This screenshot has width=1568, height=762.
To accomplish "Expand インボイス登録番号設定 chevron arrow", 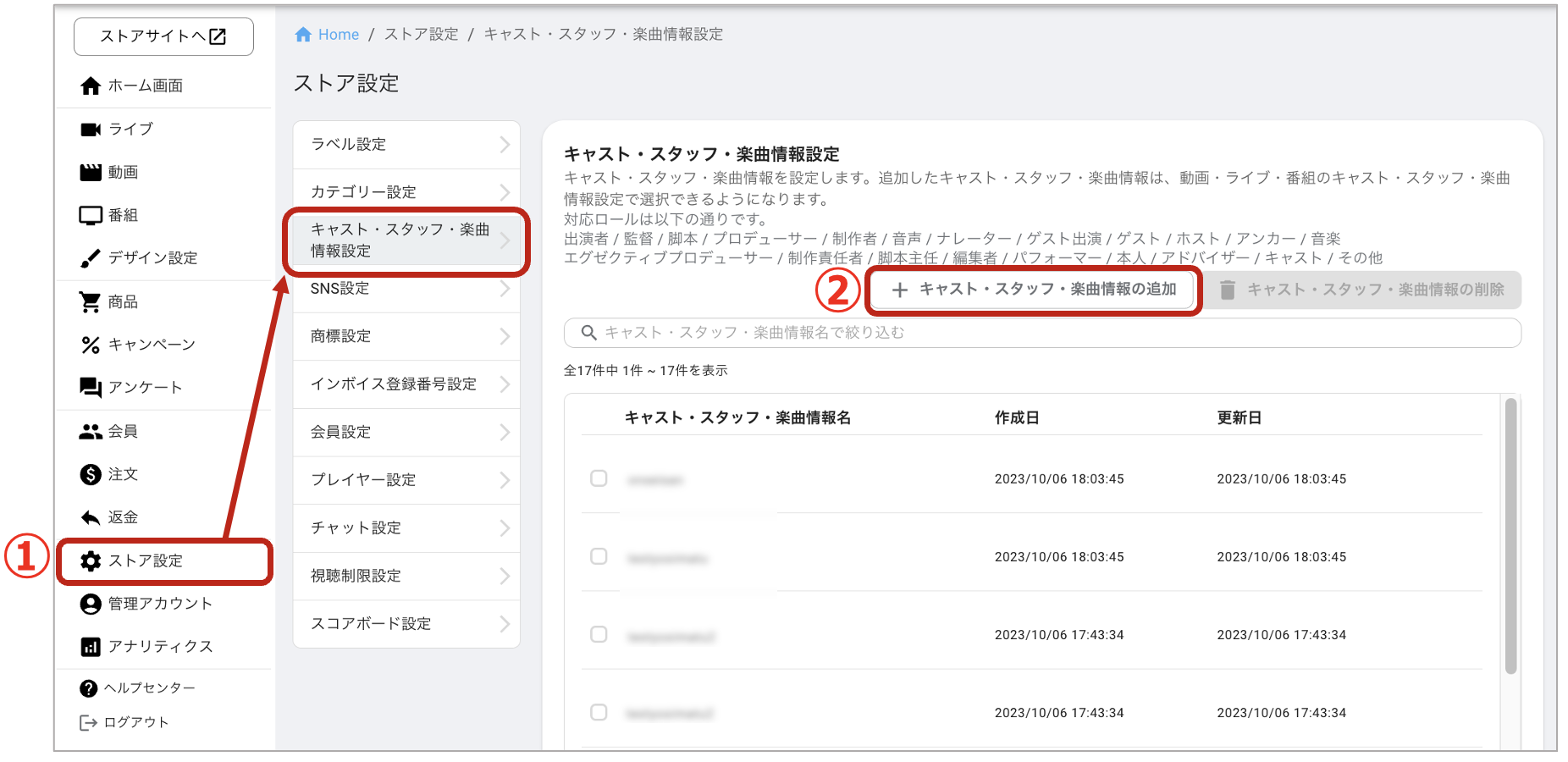I will tap(505, 384).
